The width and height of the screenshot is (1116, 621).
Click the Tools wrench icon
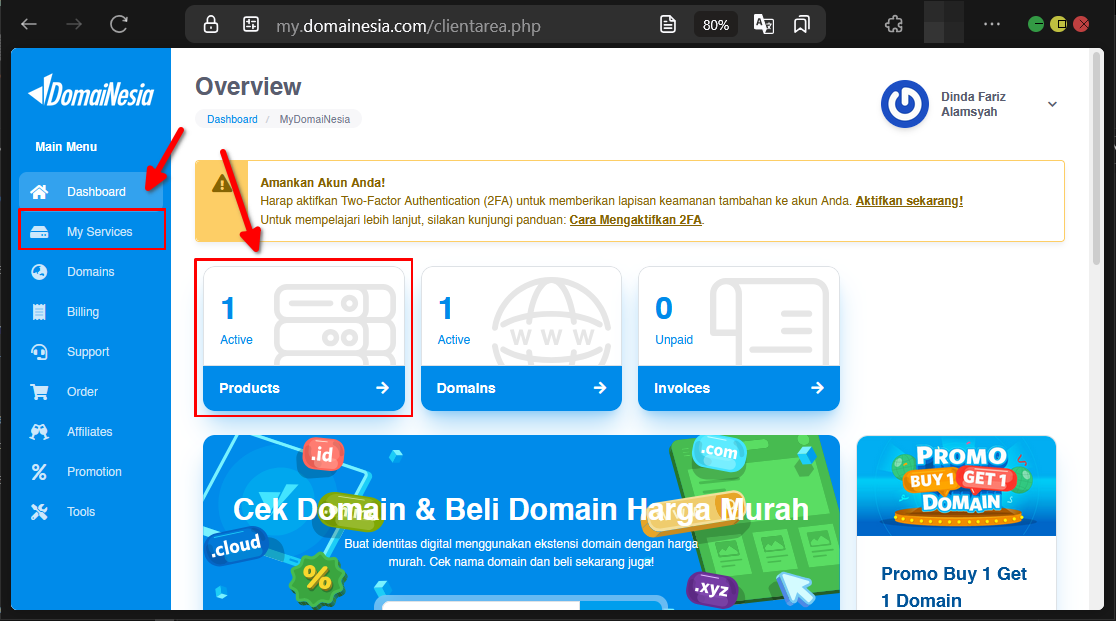pos(39,511)
